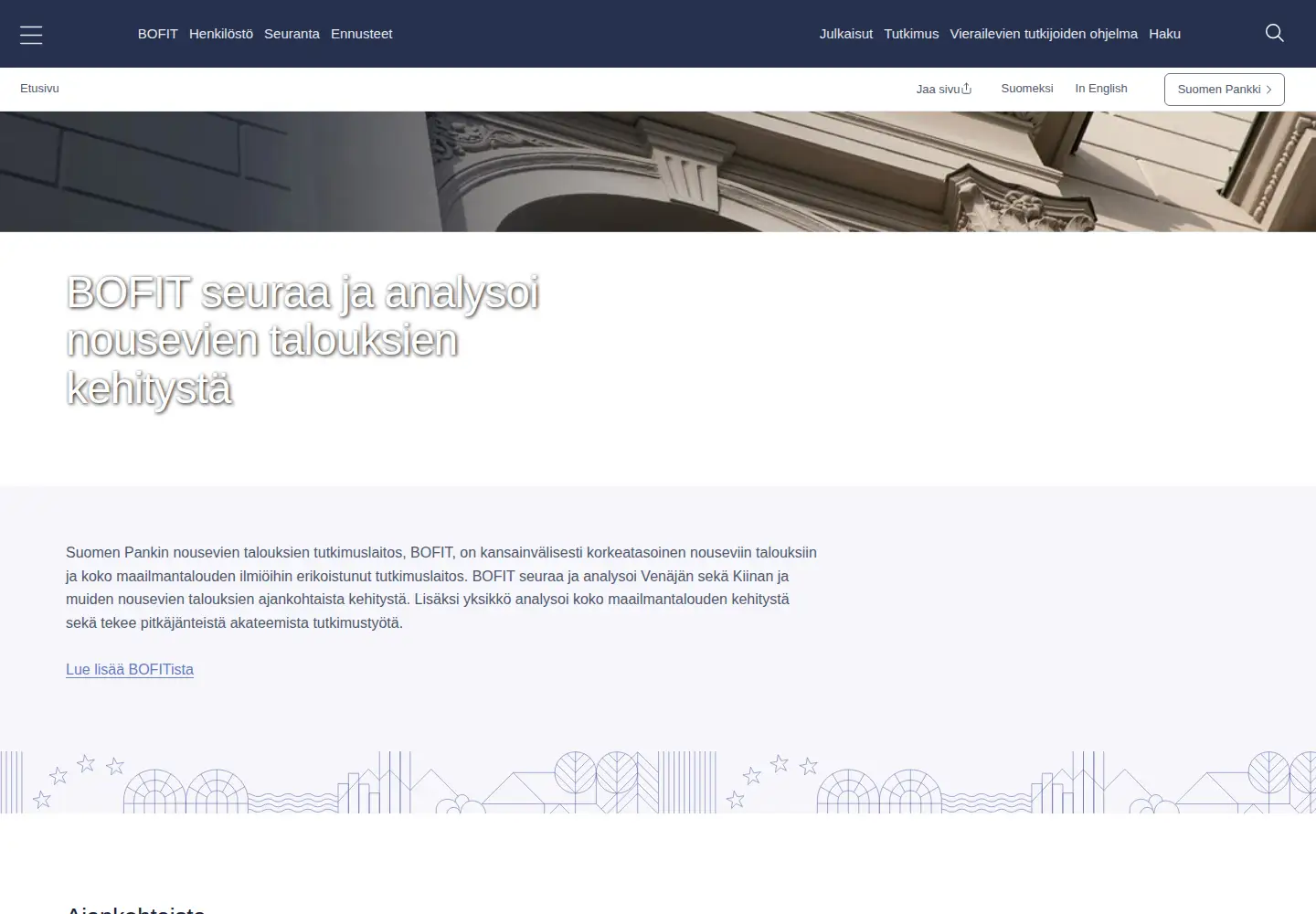Viewport: 1316px width, 914px height.
Task: Open Julkaisut in the top navigation
Action: [x=846, y=34]
